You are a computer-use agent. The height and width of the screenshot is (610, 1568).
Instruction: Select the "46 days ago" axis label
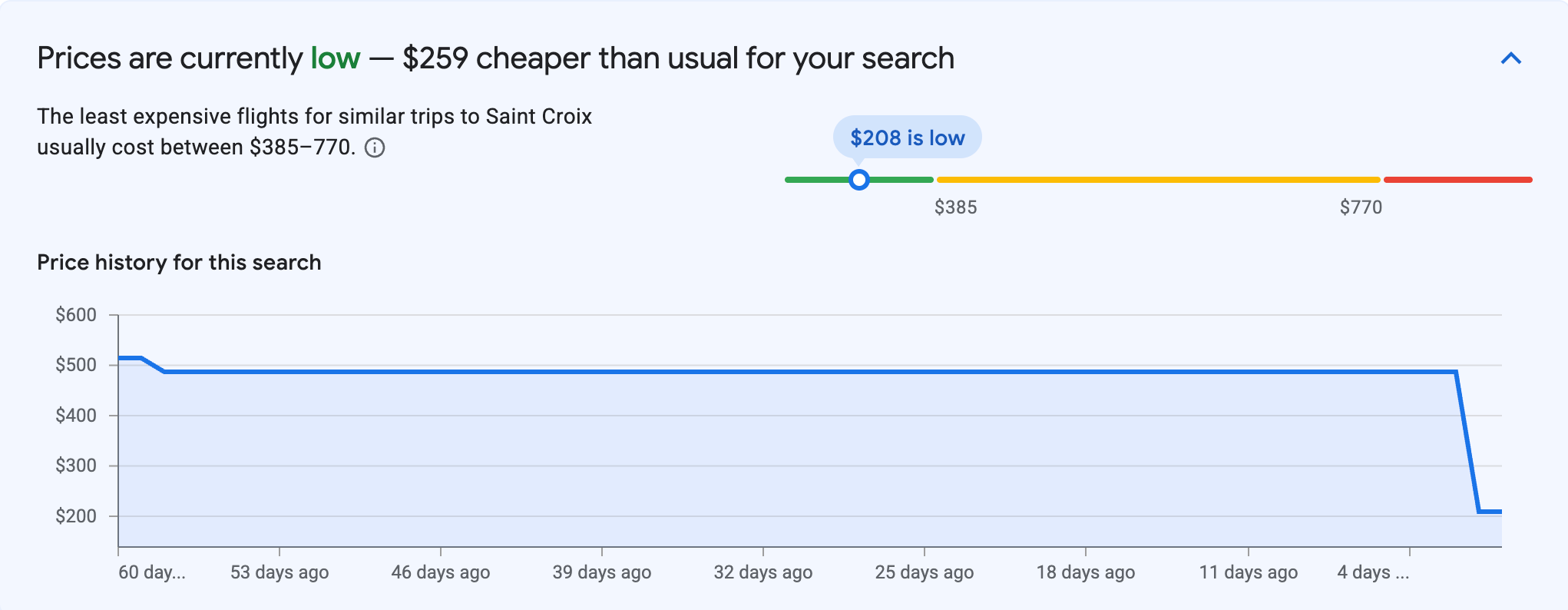click(x=441, y=572)
